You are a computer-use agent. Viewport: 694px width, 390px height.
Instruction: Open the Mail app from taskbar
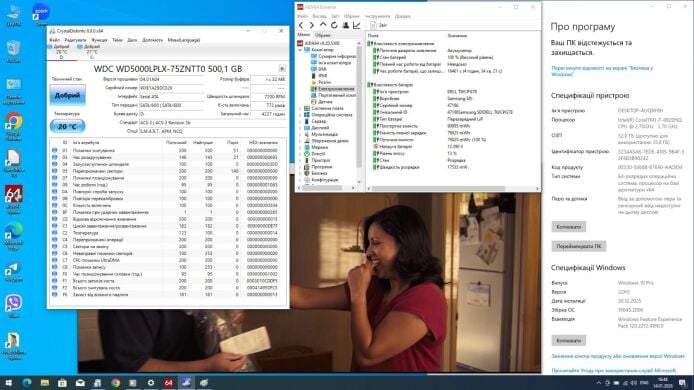point(80,382)
